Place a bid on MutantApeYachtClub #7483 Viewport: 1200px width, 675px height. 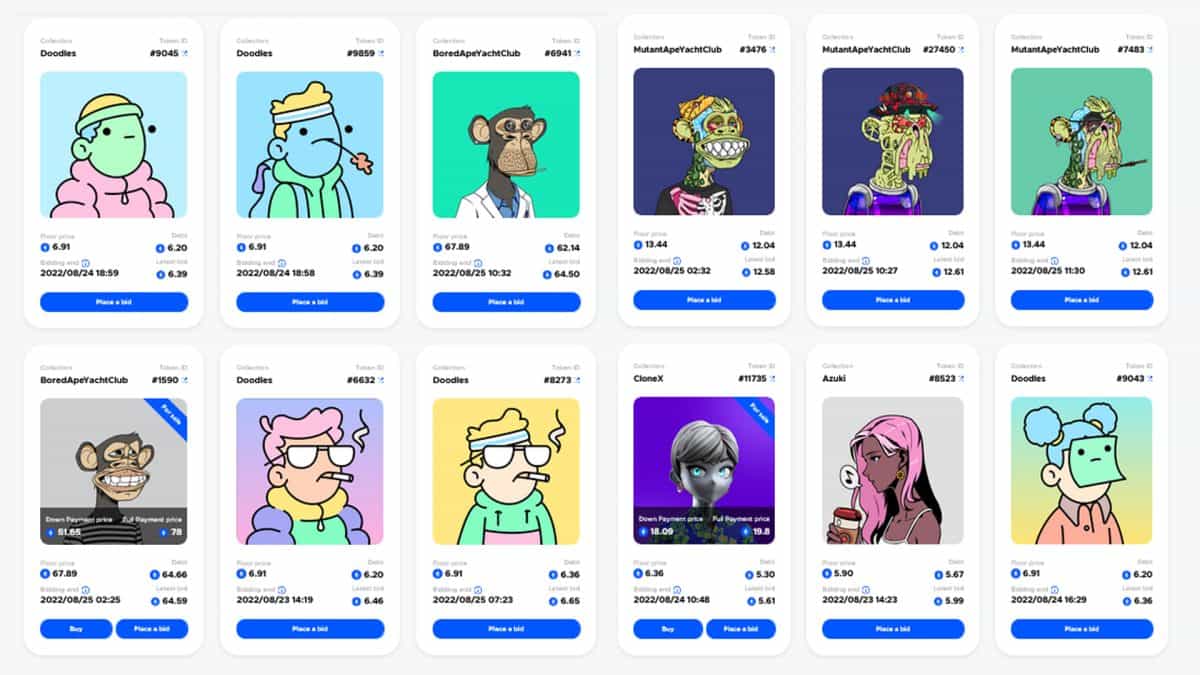(x=1082, y=300)
